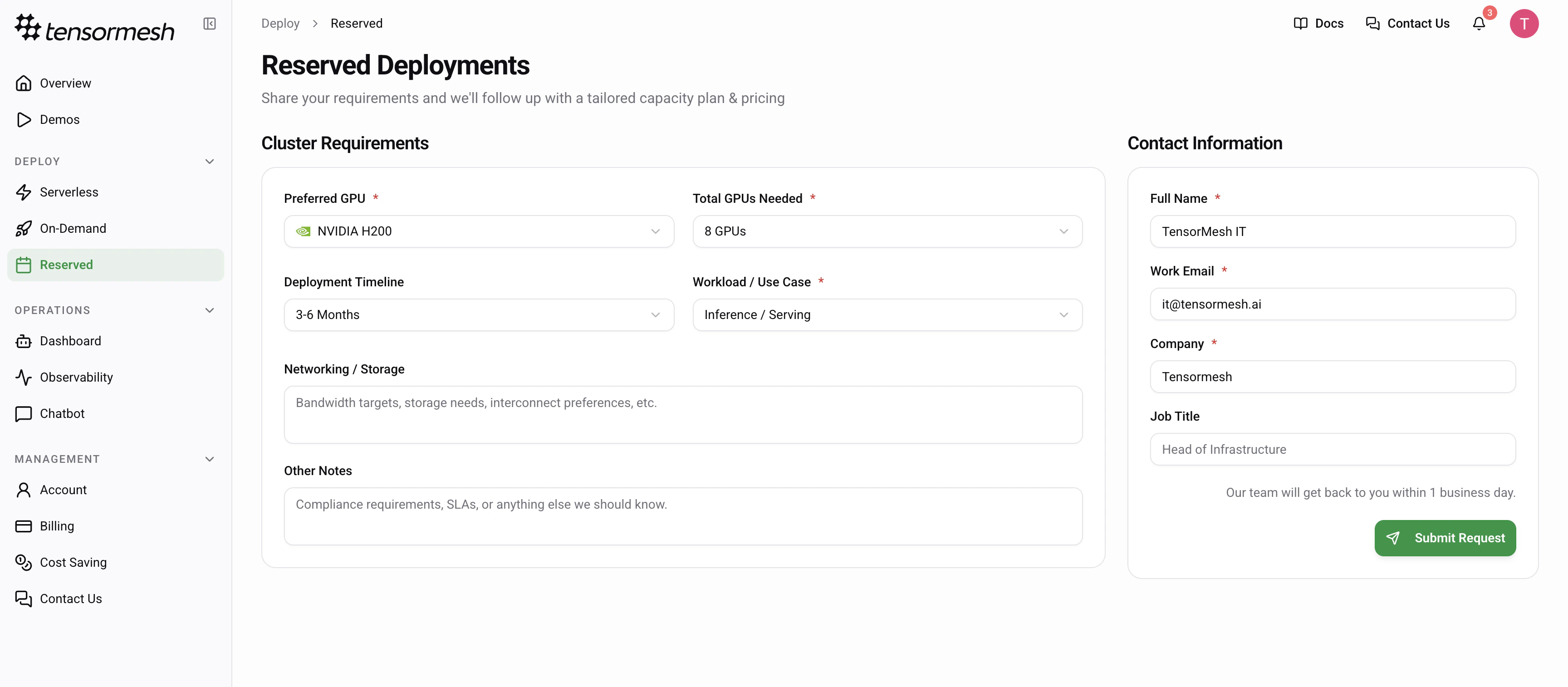Open Dashboard from sidebar

tap(116, 342)
